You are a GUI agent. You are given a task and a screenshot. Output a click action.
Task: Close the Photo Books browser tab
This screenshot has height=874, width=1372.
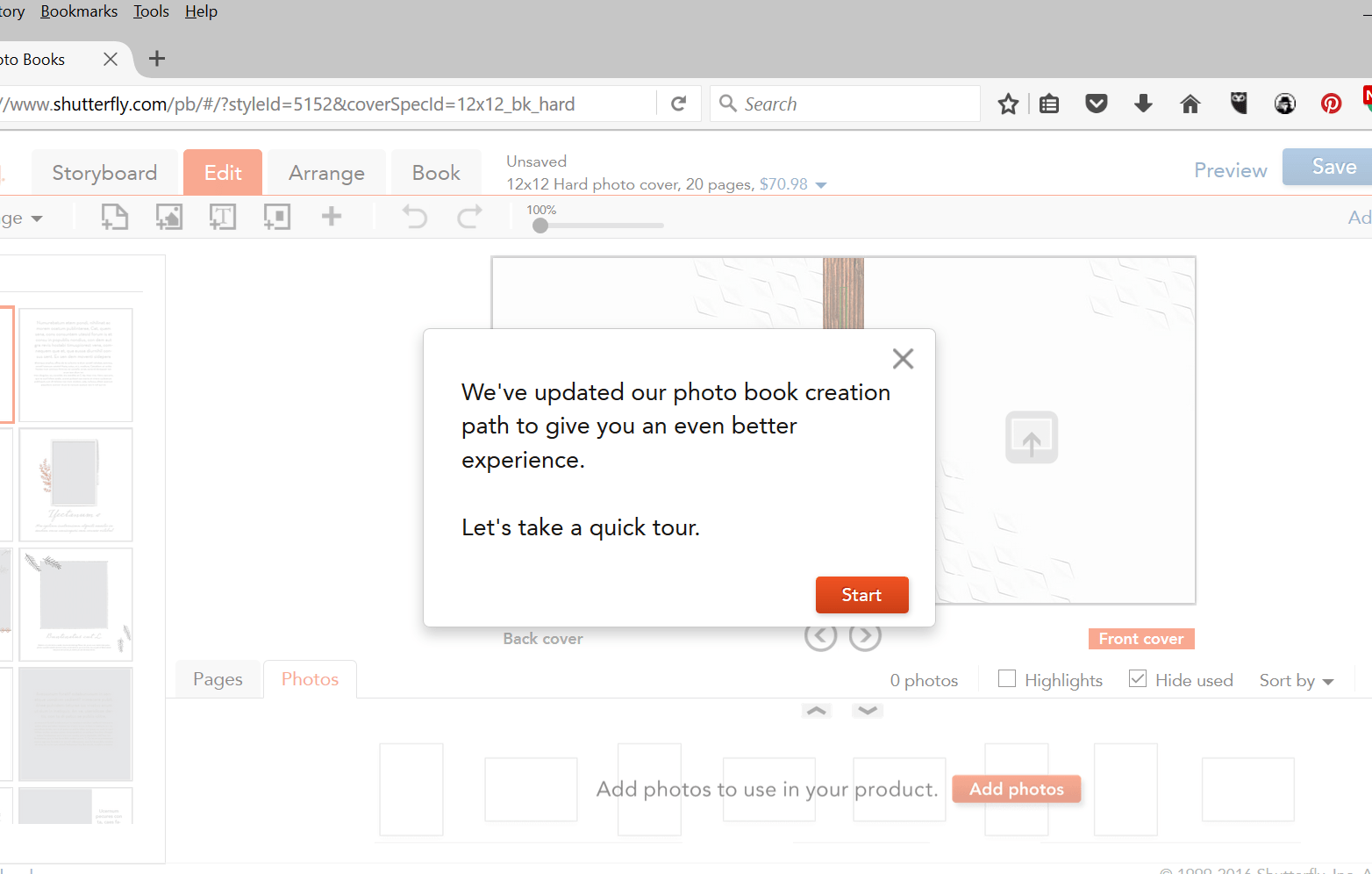coord(111,59)
